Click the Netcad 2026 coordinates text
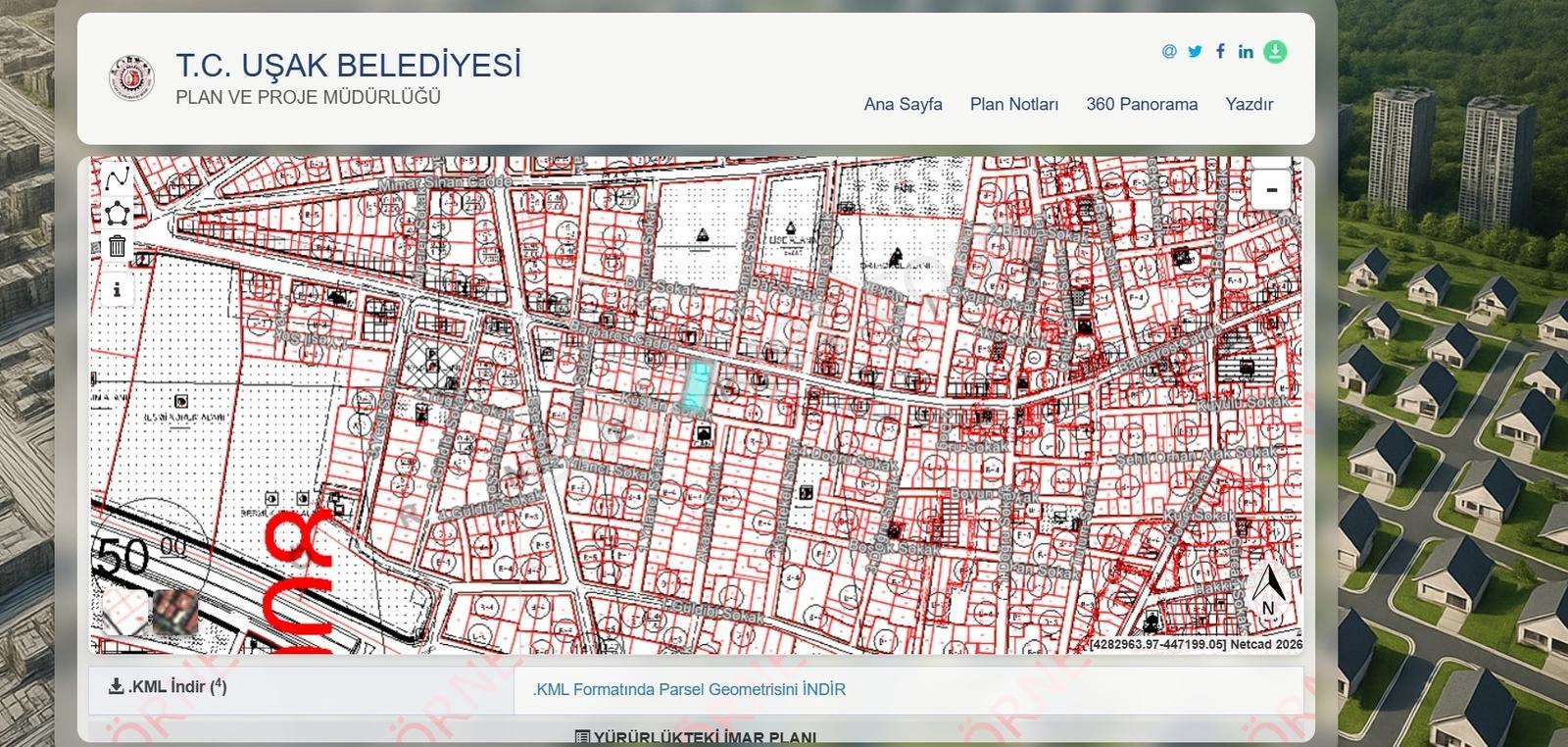The height and width of the screenshot is (747, 1568). click(x=1196, y=644)
